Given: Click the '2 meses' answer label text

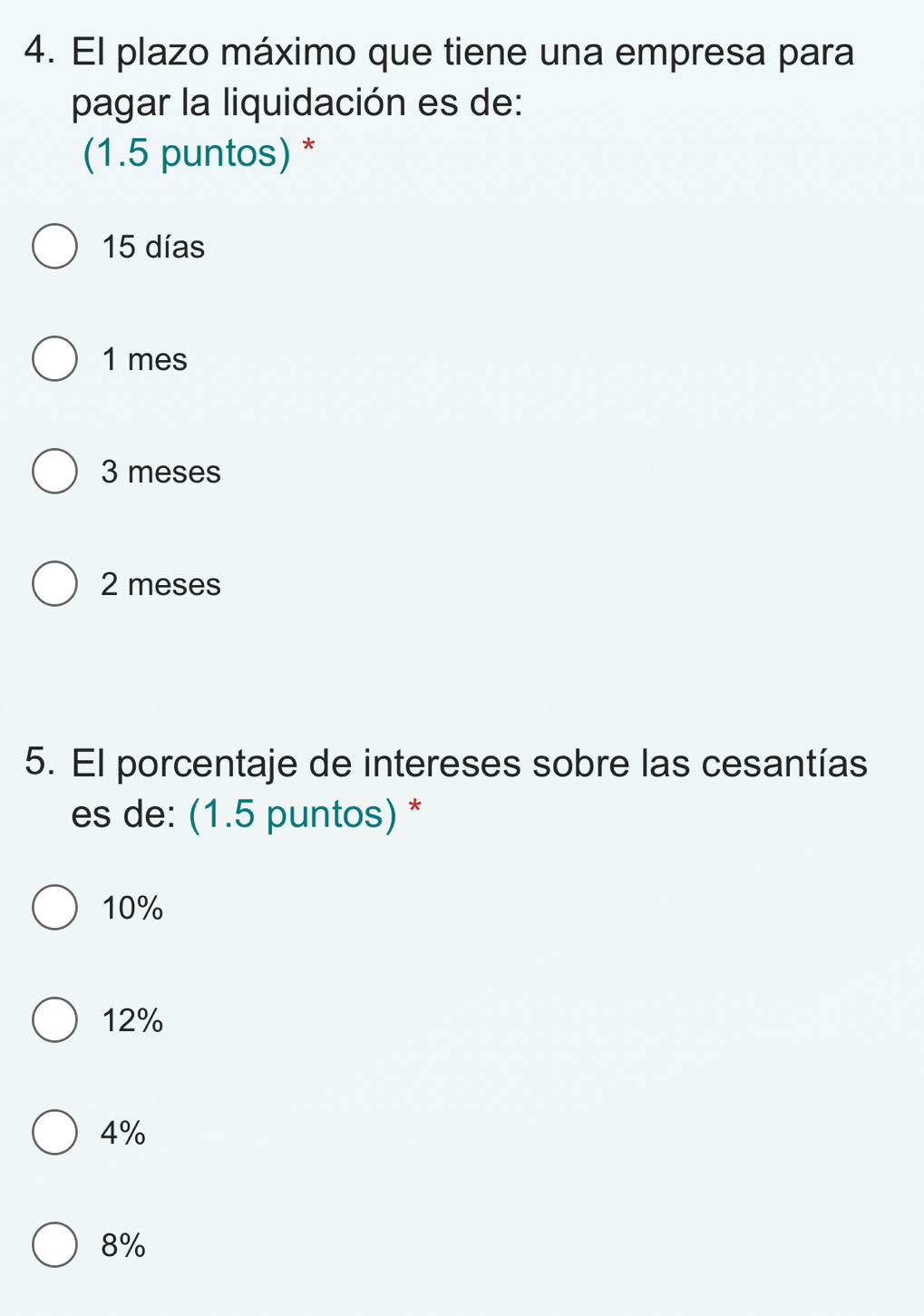Looking at the screenshot, I should (160, 584).
